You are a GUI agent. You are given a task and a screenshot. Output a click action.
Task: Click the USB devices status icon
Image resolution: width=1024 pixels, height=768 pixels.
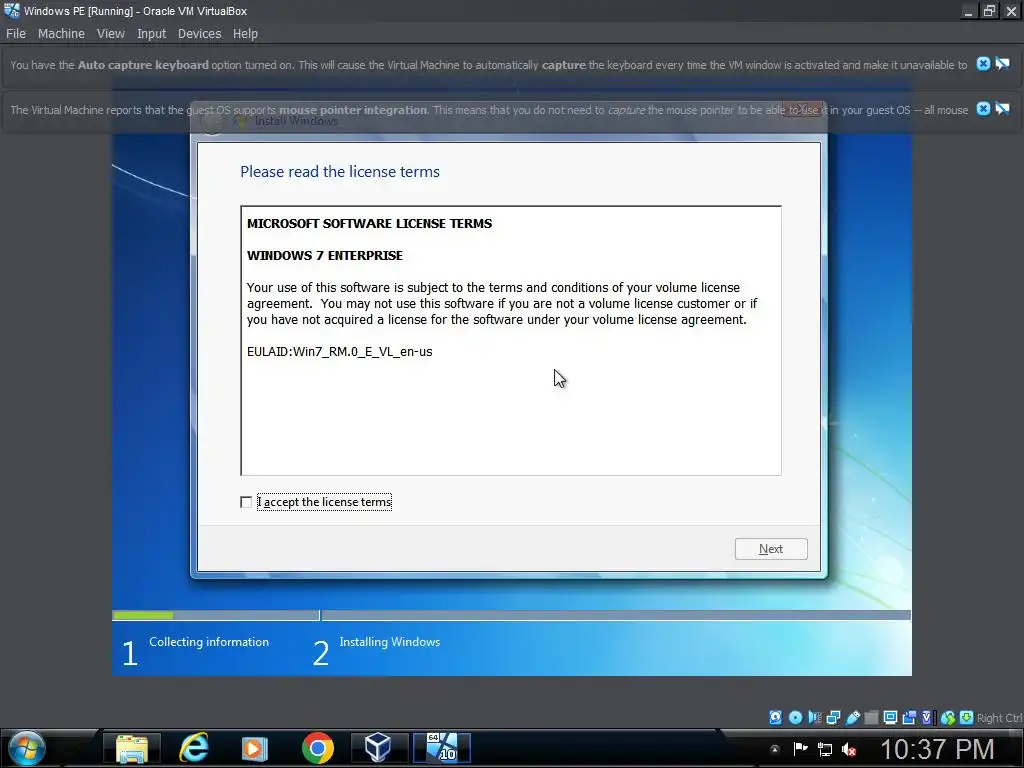853,718
